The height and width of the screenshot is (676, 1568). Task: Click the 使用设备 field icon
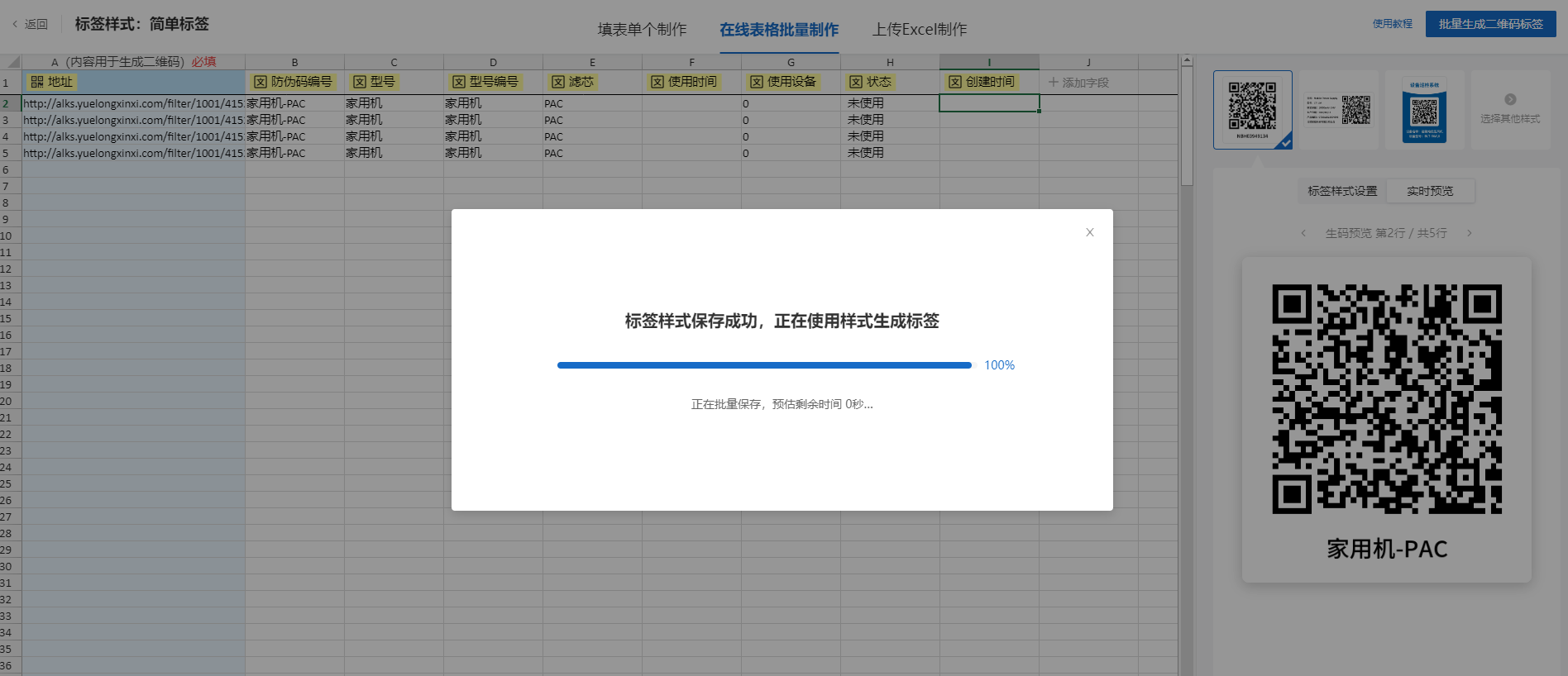coord(757,82)
